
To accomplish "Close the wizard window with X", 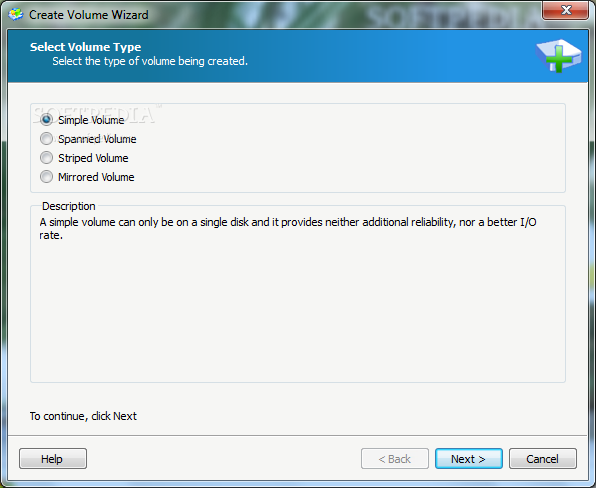I will point(566,10).
